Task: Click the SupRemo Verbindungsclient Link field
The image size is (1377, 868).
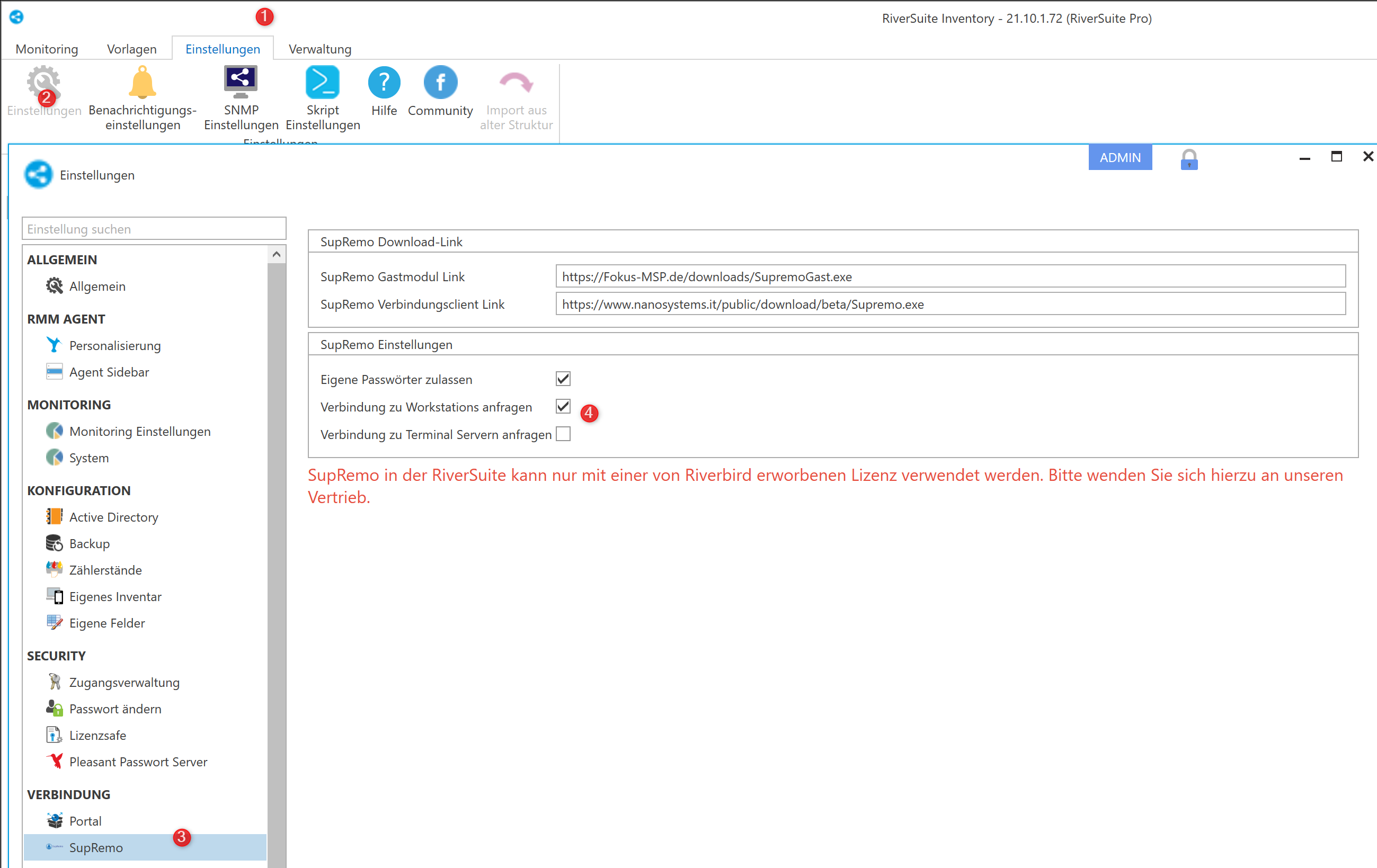Action: [x=950, y=304]
